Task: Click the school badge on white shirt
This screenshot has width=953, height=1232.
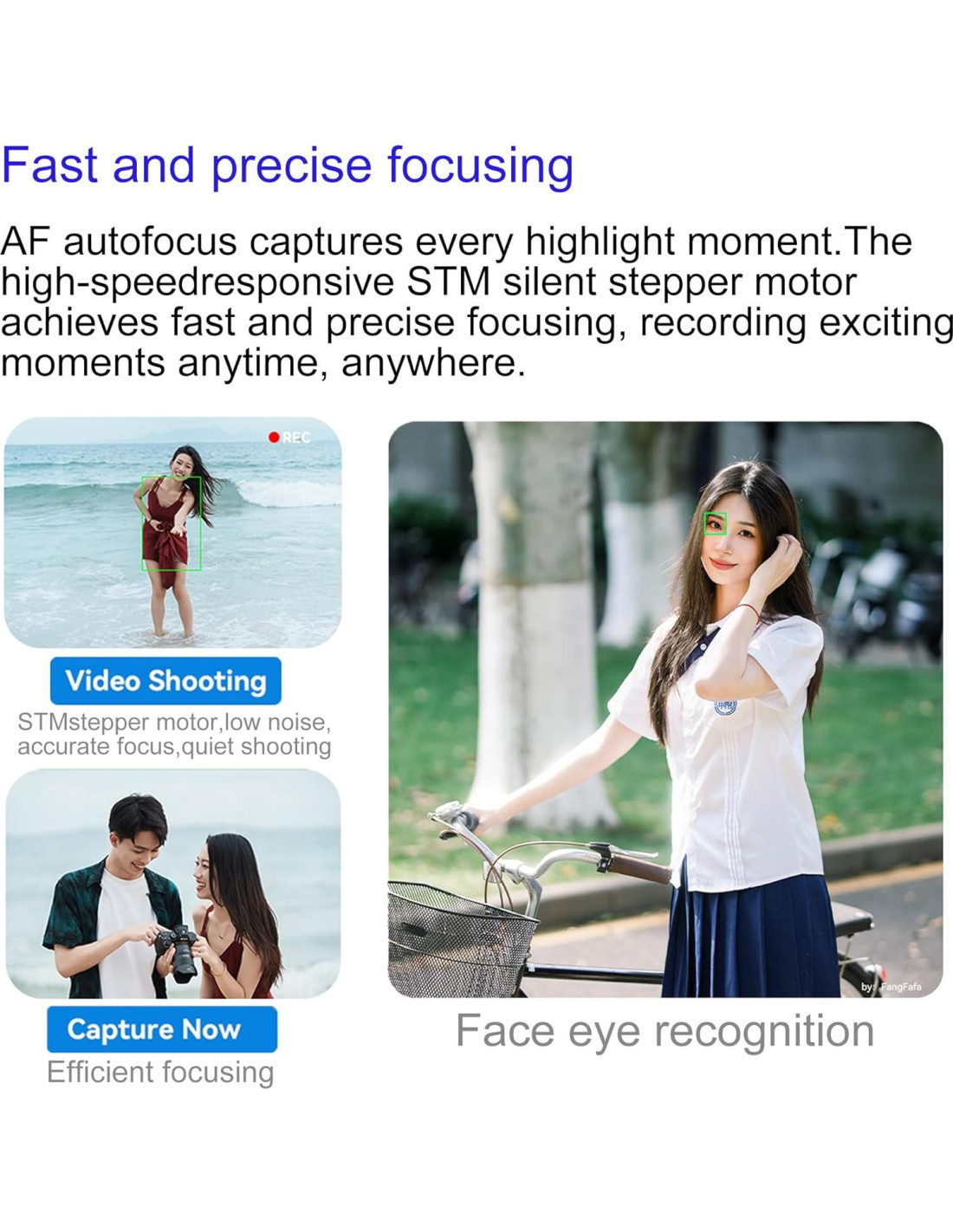Action: click(725, 706)
